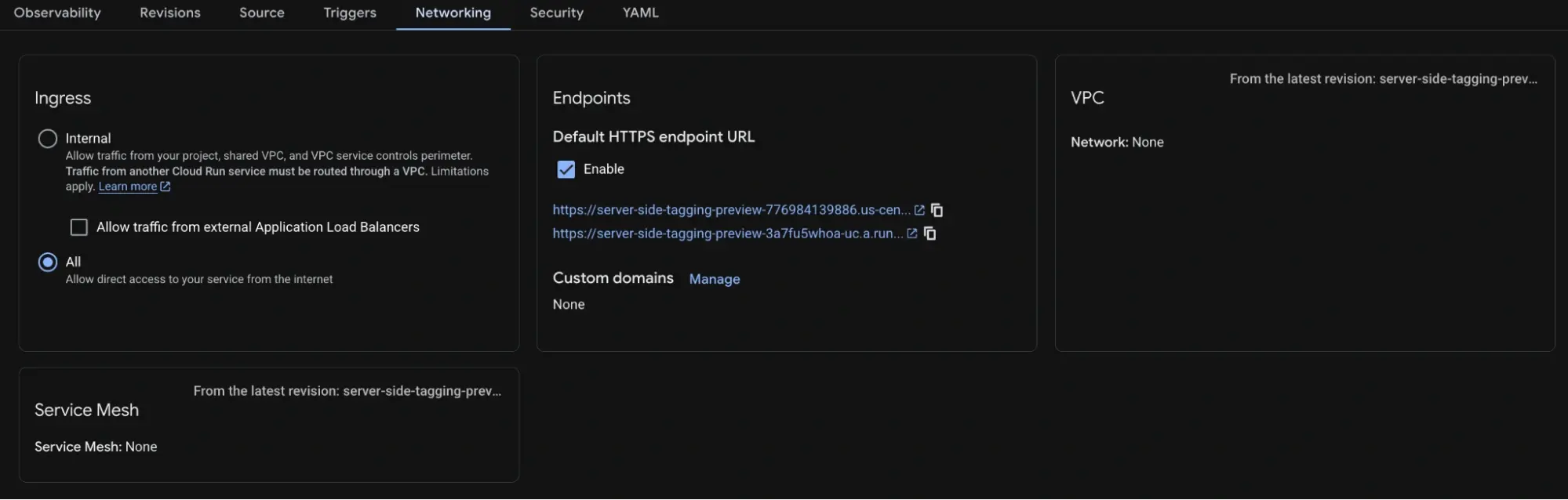
Task: Click the latest revision note in VPC card
Action: click(1384, 79)
